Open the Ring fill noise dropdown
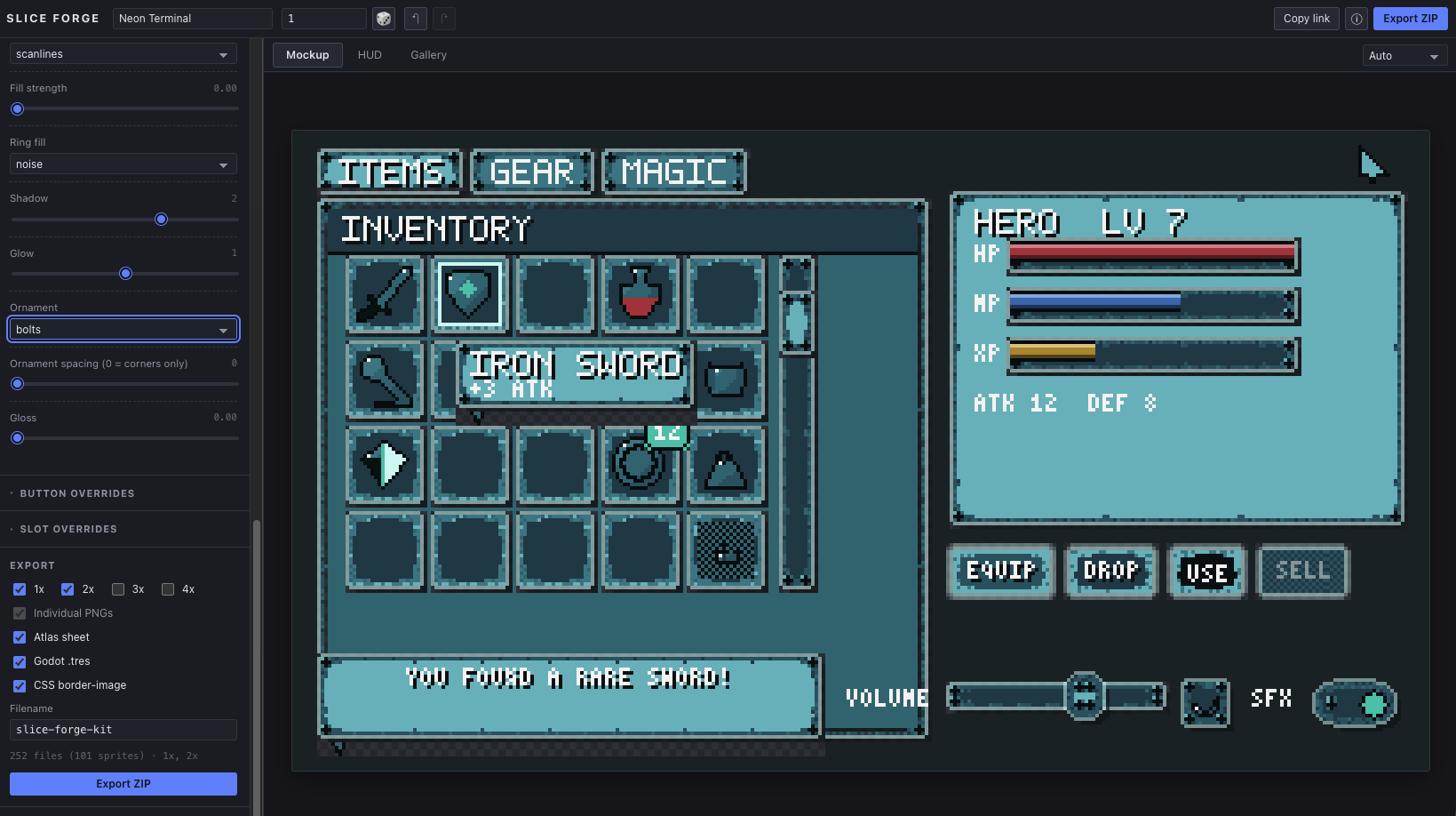The width and height of the screenshot is (1456, 816). (123, 164)
